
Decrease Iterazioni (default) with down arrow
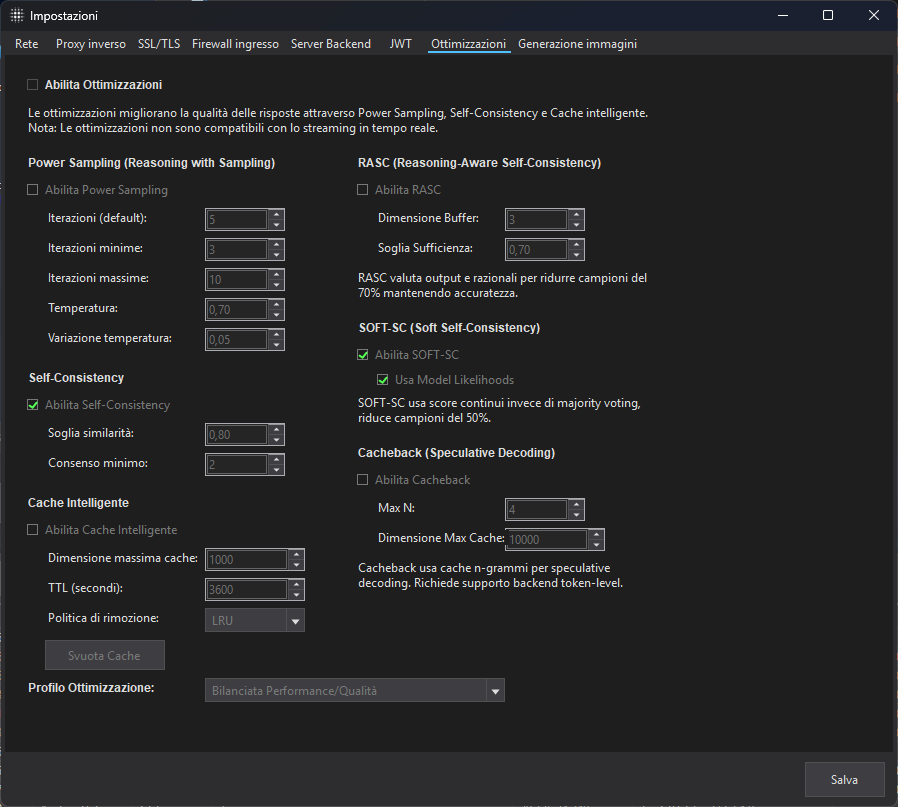[x=277, y=225]
